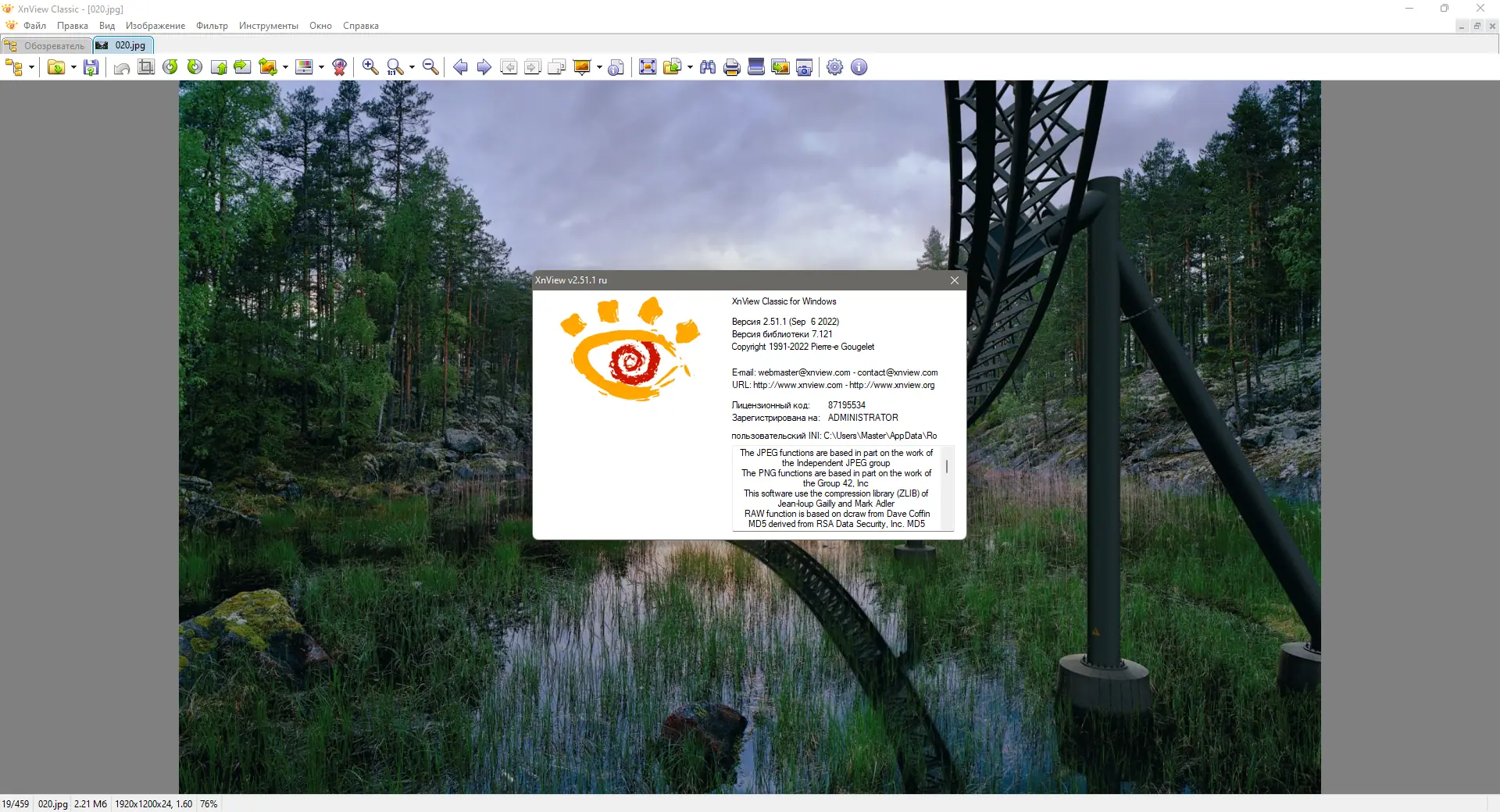Activate the Red-eye removal tool

tap(338, 67)
